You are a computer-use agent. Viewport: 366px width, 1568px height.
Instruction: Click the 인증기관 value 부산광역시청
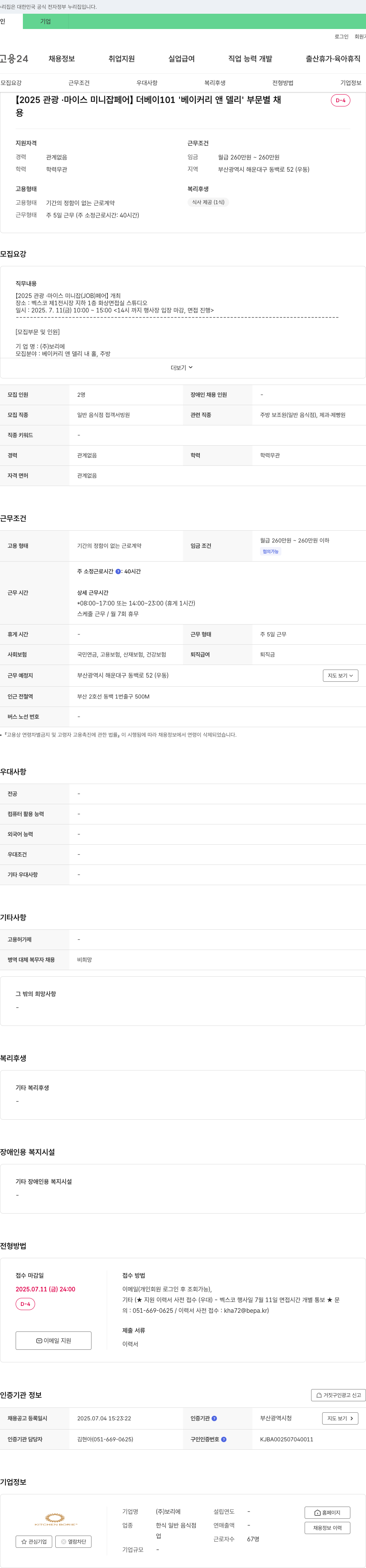click(x=276, y=1418)
